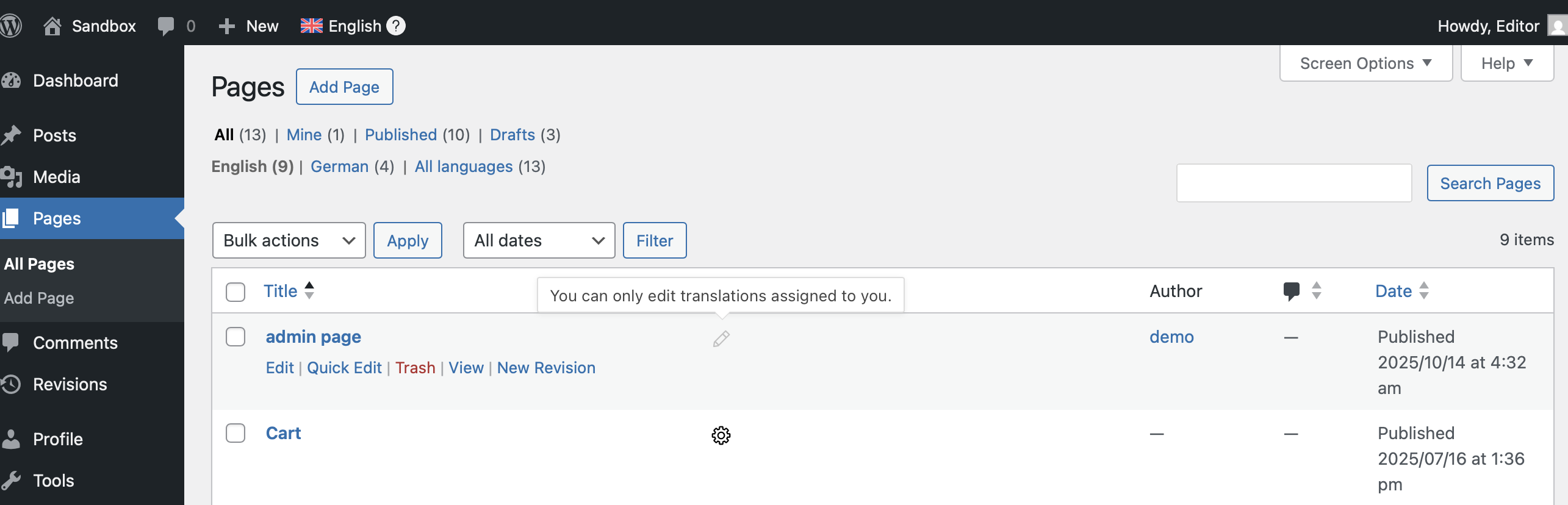Screen dimensions: 1568x505
Task: Go to Media in the sidebar
Action: (56, 177)
